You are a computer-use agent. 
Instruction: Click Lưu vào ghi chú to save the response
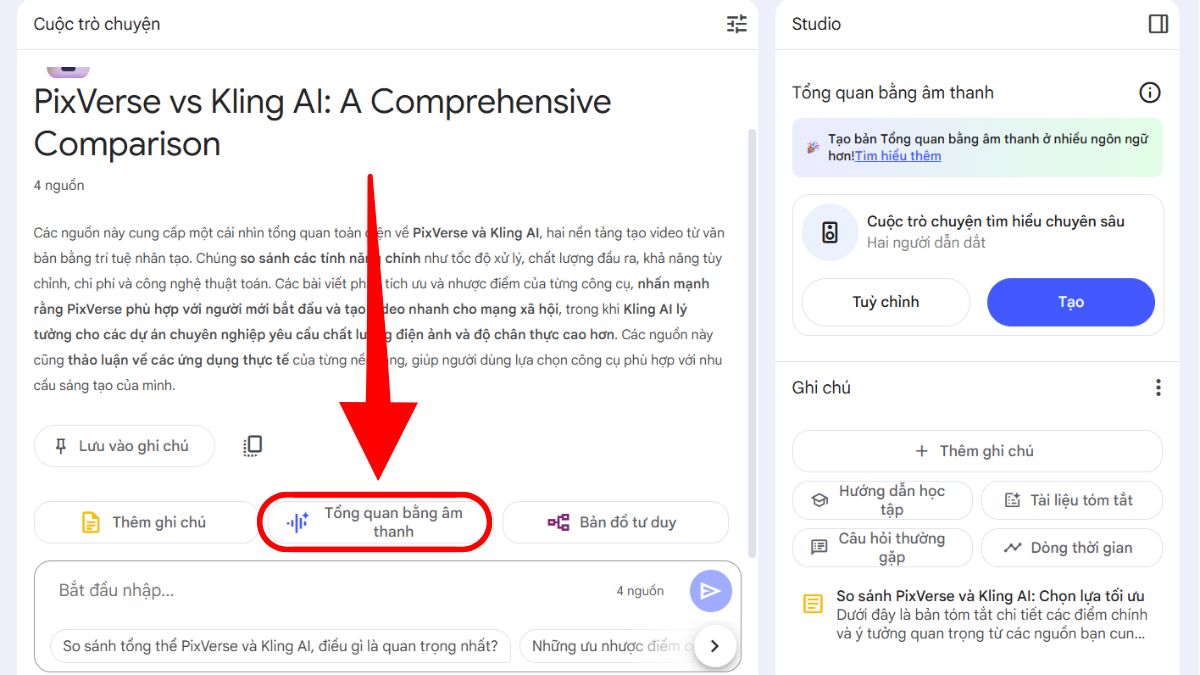tap(124, 446)
